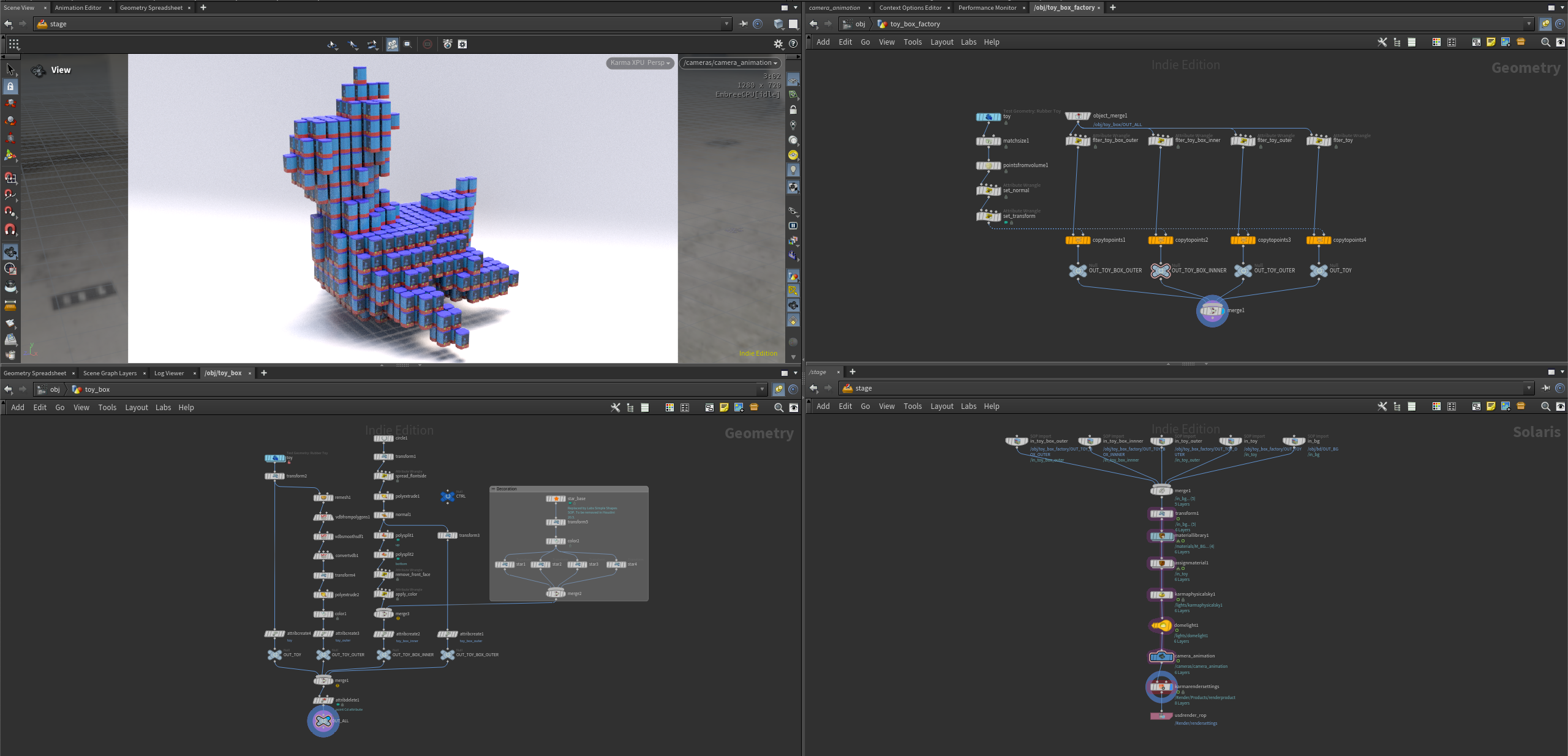Select the merge1 node in toy_box_factory network
1568x756 pixels.
[1212, 311]
